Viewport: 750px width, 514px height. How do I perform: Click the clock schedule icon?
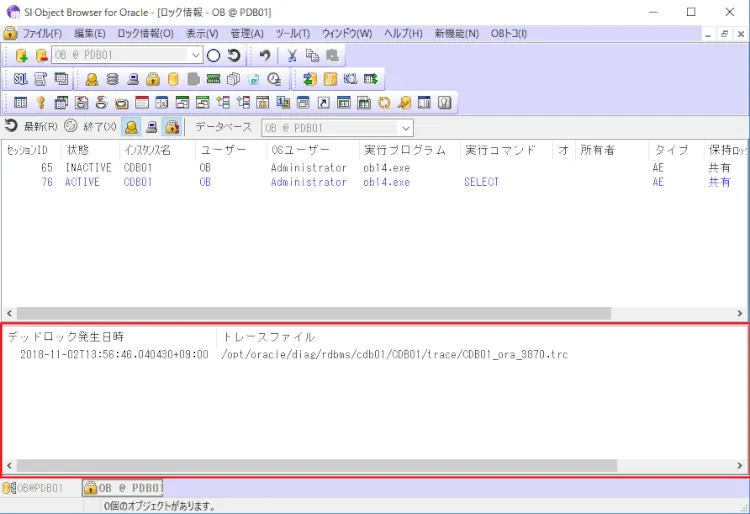point(274,79)
